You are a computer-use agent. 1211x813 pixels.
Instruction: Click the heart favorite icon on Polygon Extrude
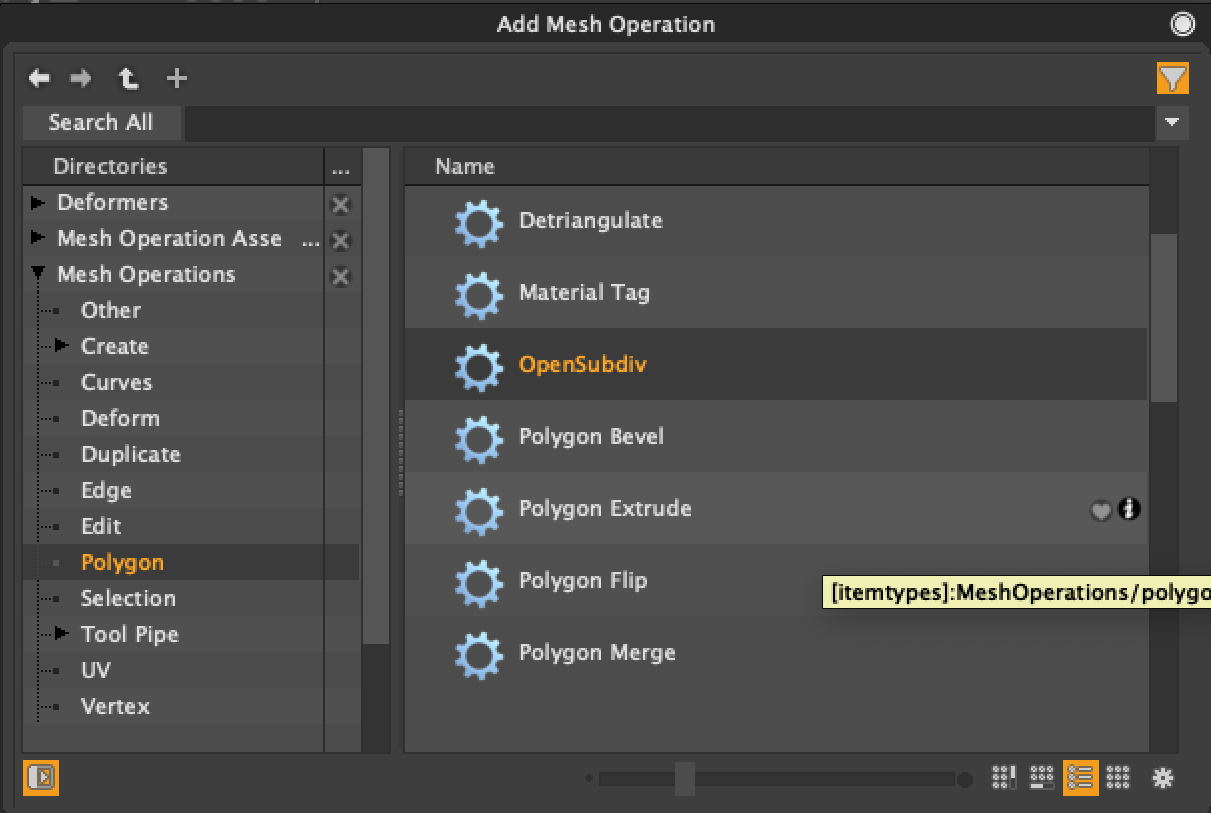point(1100,510)
